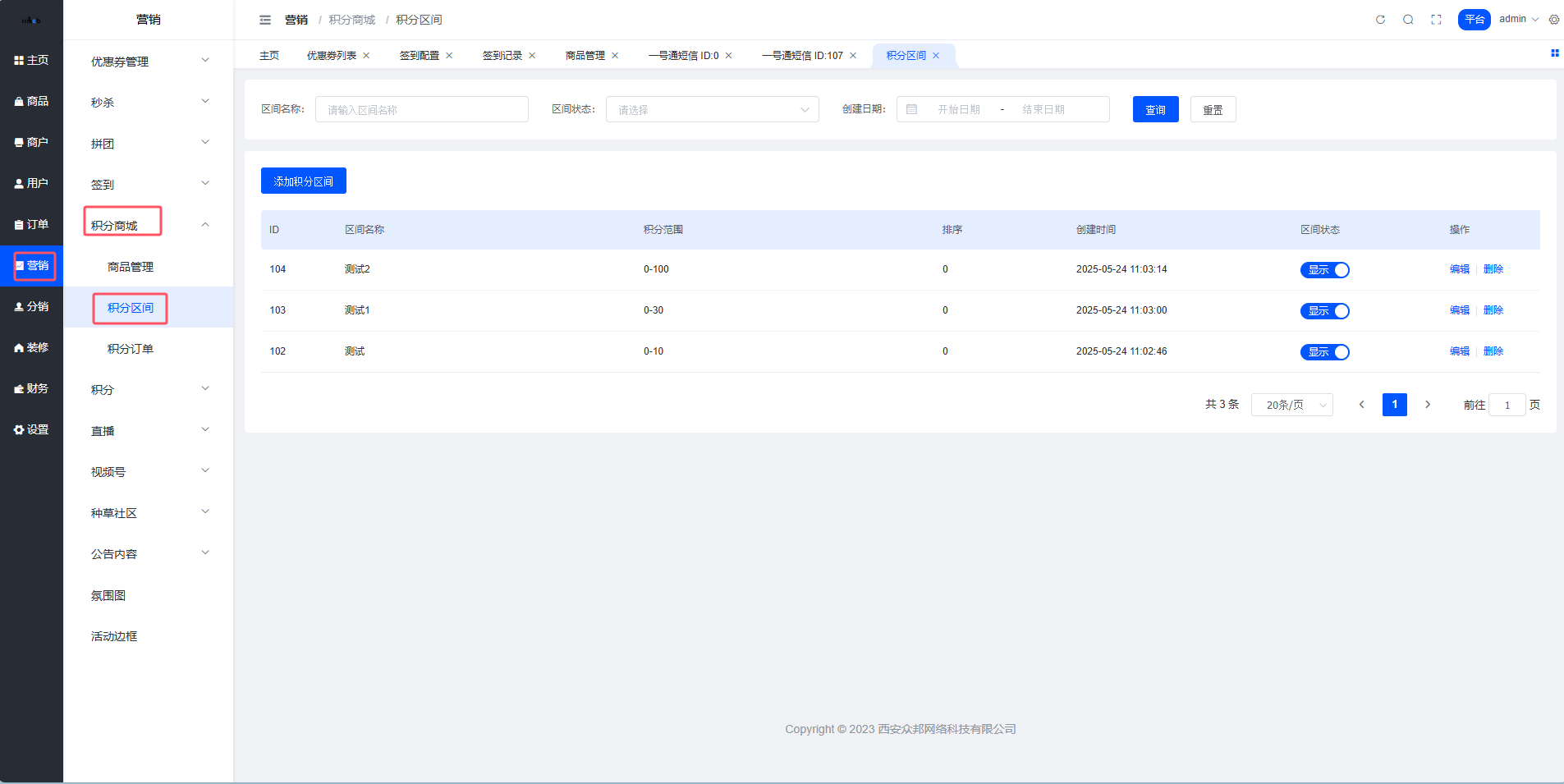
Task: Click the 添加积分区间 button
Action: 303,181
